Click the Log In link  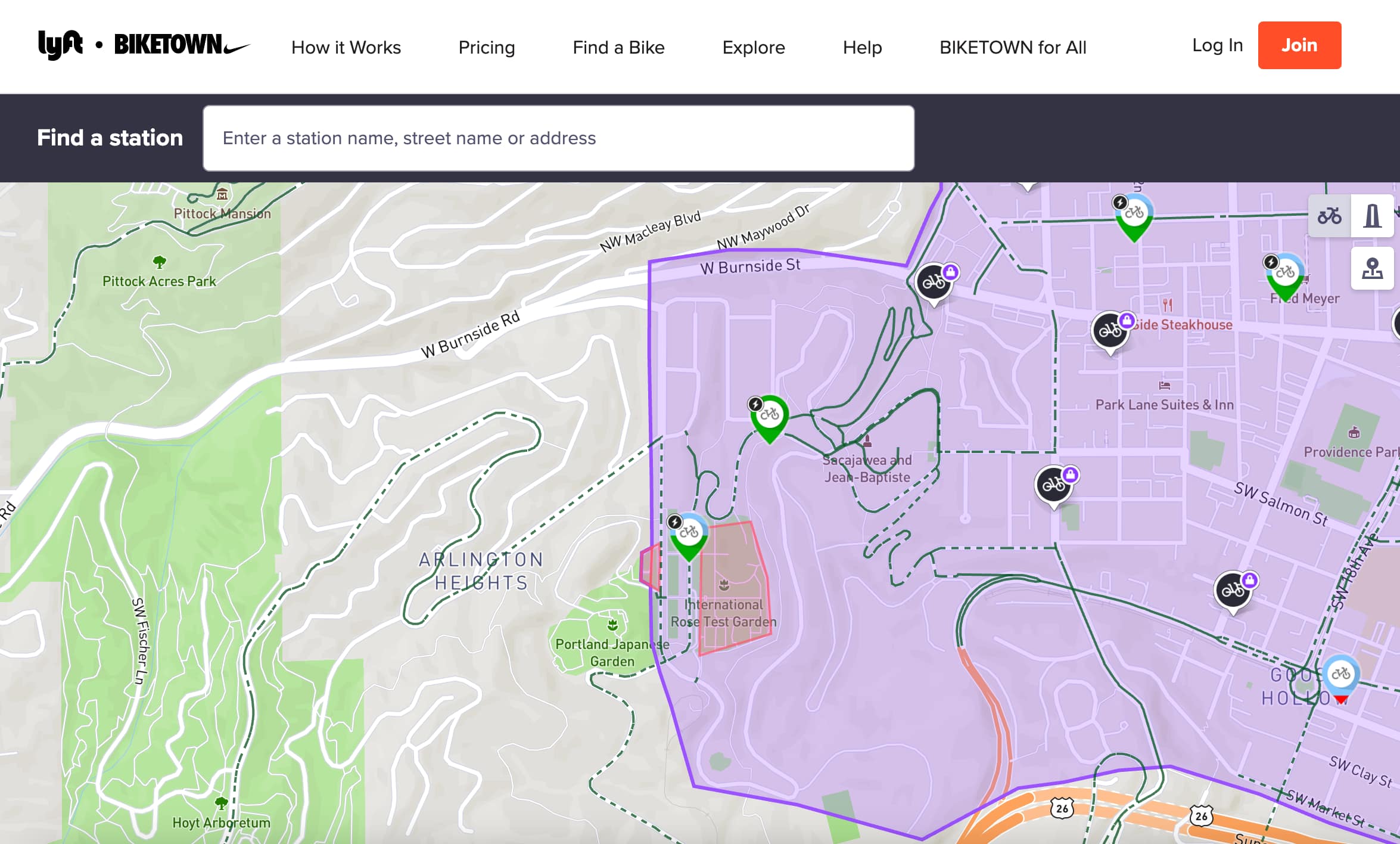pyautogui.click(x=1217, y=45)
